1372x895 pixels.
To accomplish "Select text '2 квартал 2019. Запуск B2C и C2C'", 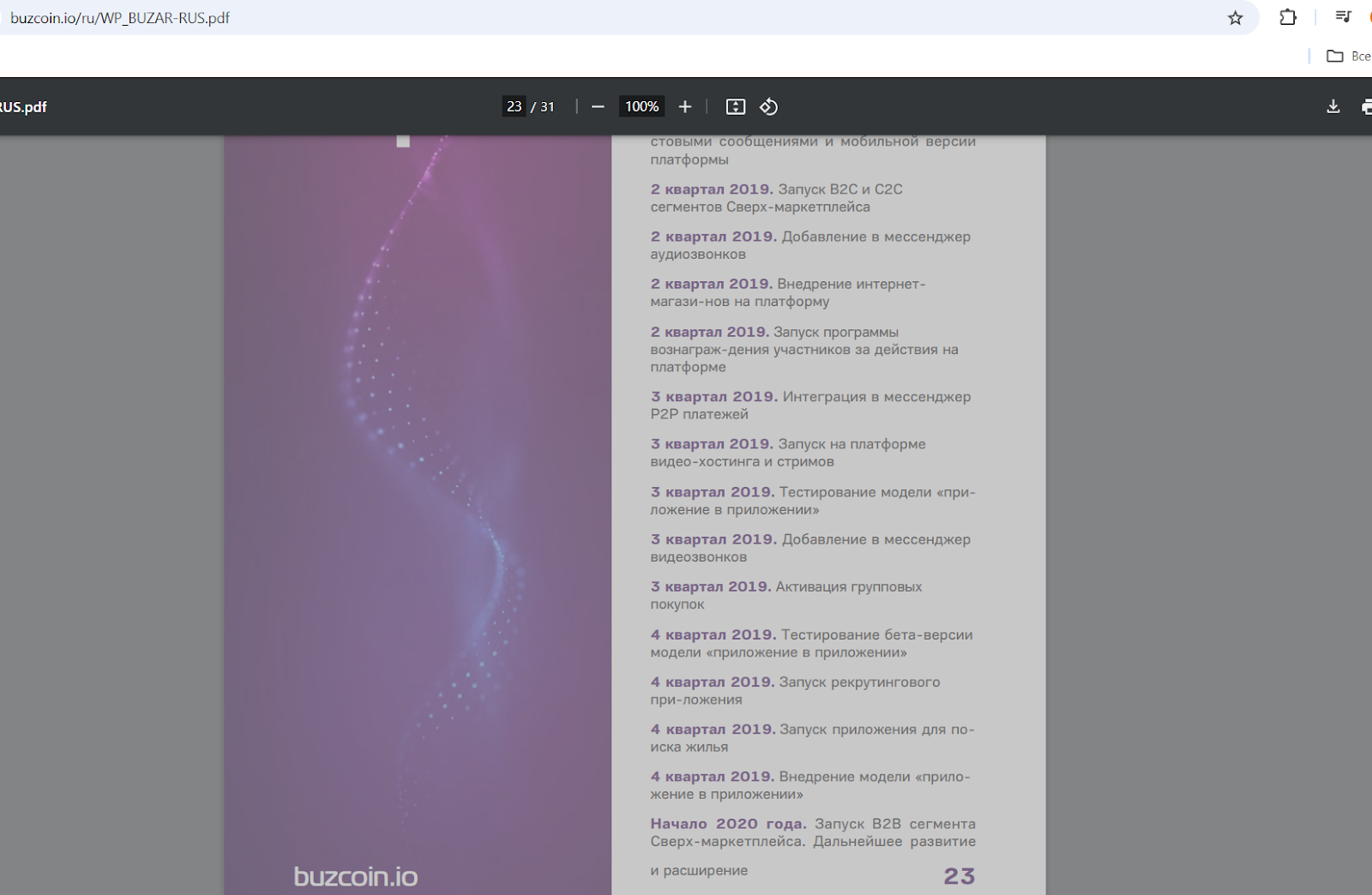I will pos(776,189).
